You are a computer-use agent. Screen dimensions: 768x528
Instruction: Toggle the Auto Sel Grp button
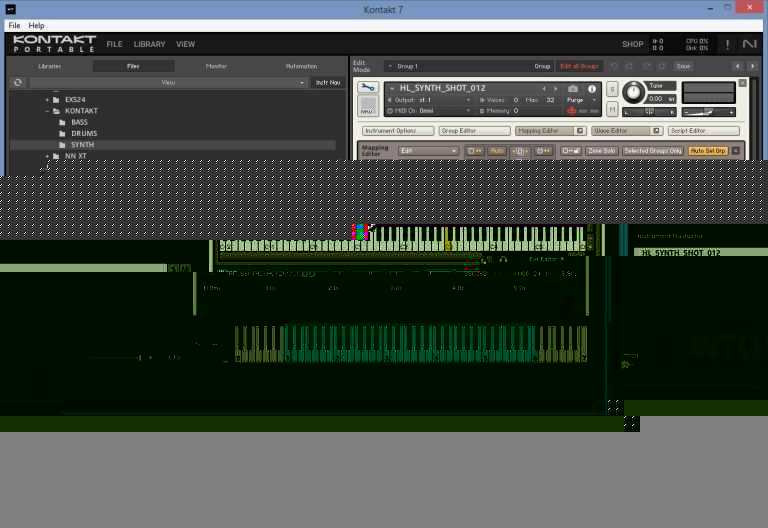pos(708,151)
